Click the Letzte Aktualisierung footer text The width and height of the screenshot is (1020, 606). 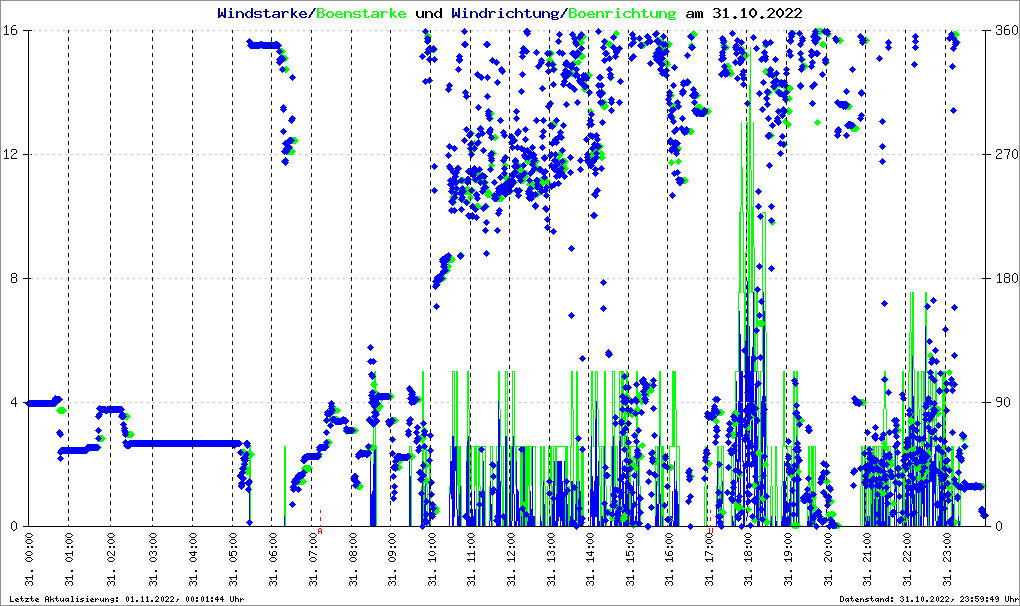point(123,599)
